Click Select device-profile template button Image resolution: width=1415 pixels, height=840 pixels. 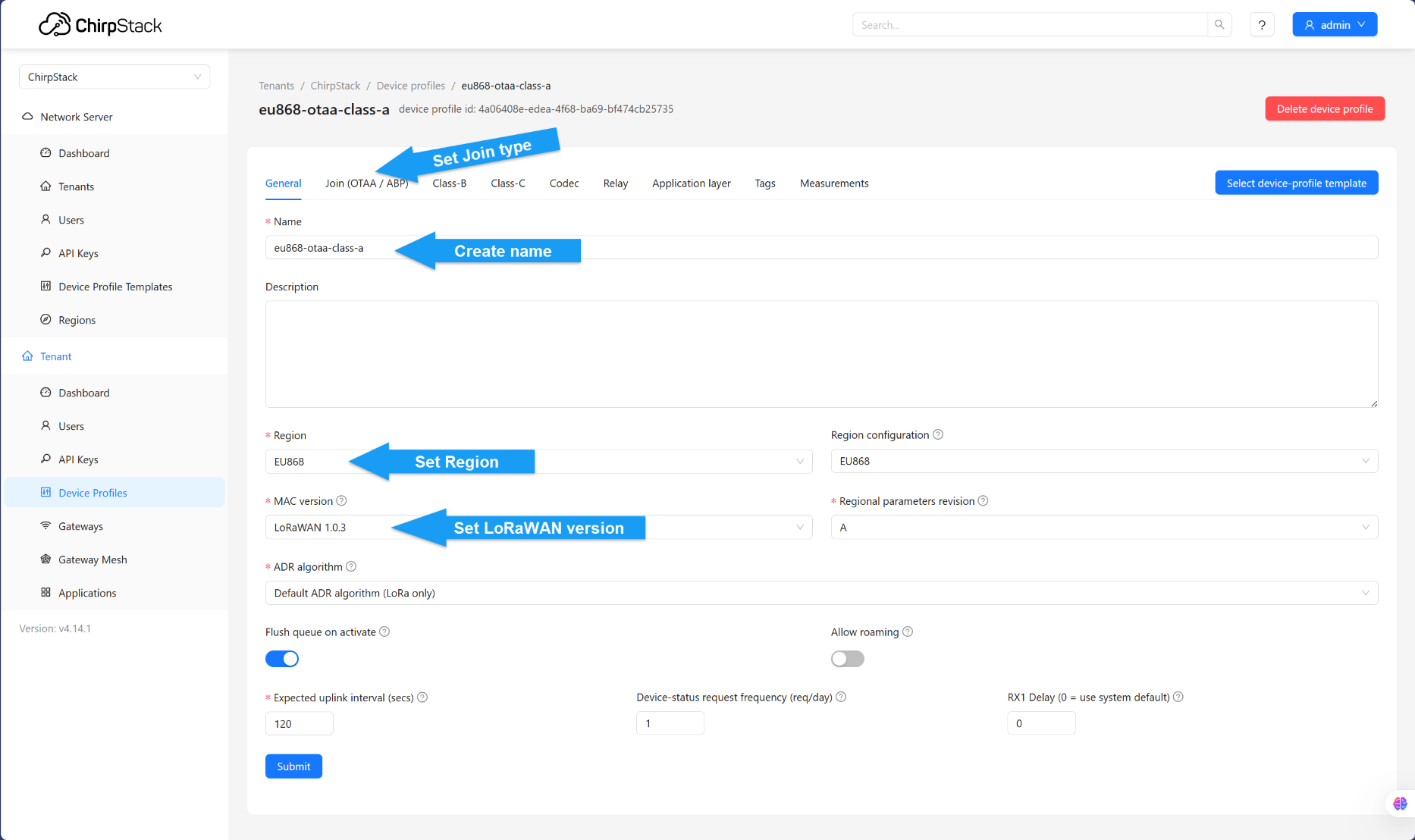(1297, 183)
